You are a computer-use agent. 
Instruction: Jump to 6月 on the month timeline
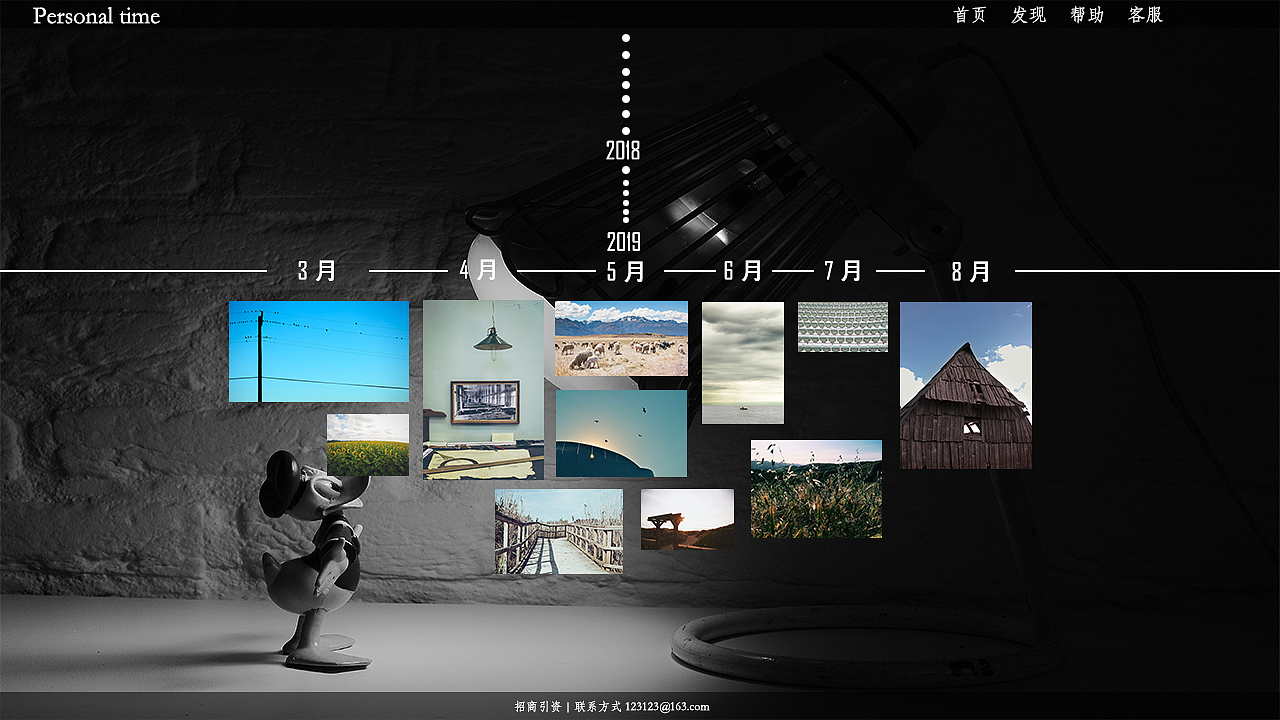click(x=743, y=271)
